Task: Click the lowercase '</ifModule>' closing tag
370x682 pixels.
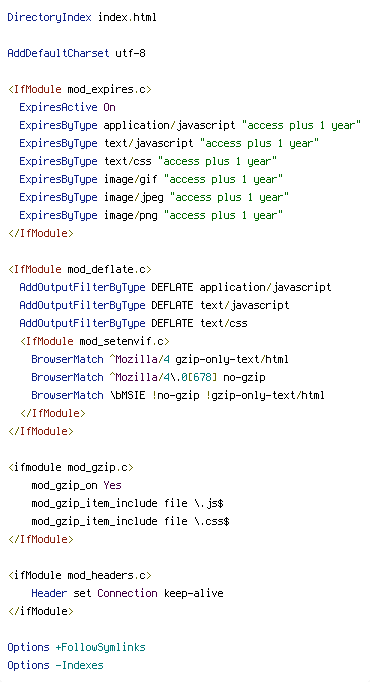Action: 40,611
